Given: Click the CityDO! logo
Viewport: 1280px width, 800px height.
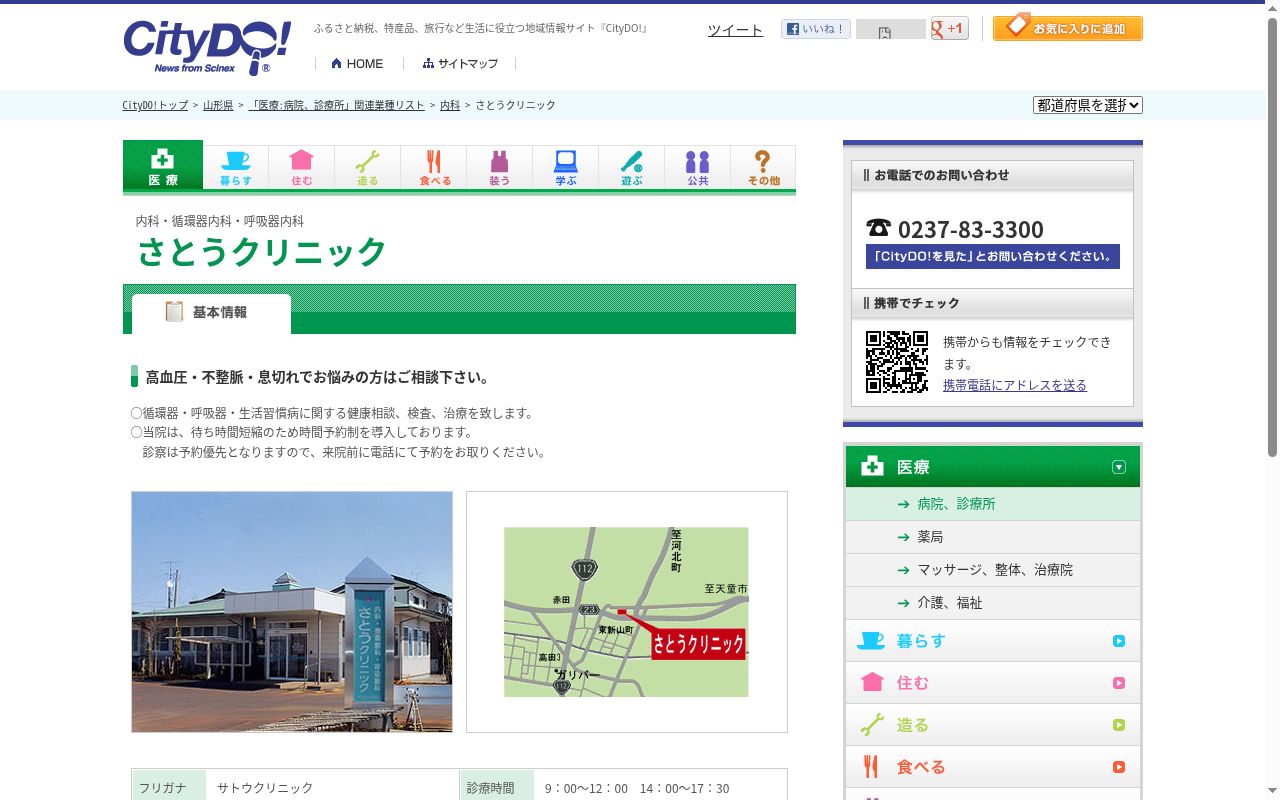Looking at the screenshot, I should coord(207,47).
